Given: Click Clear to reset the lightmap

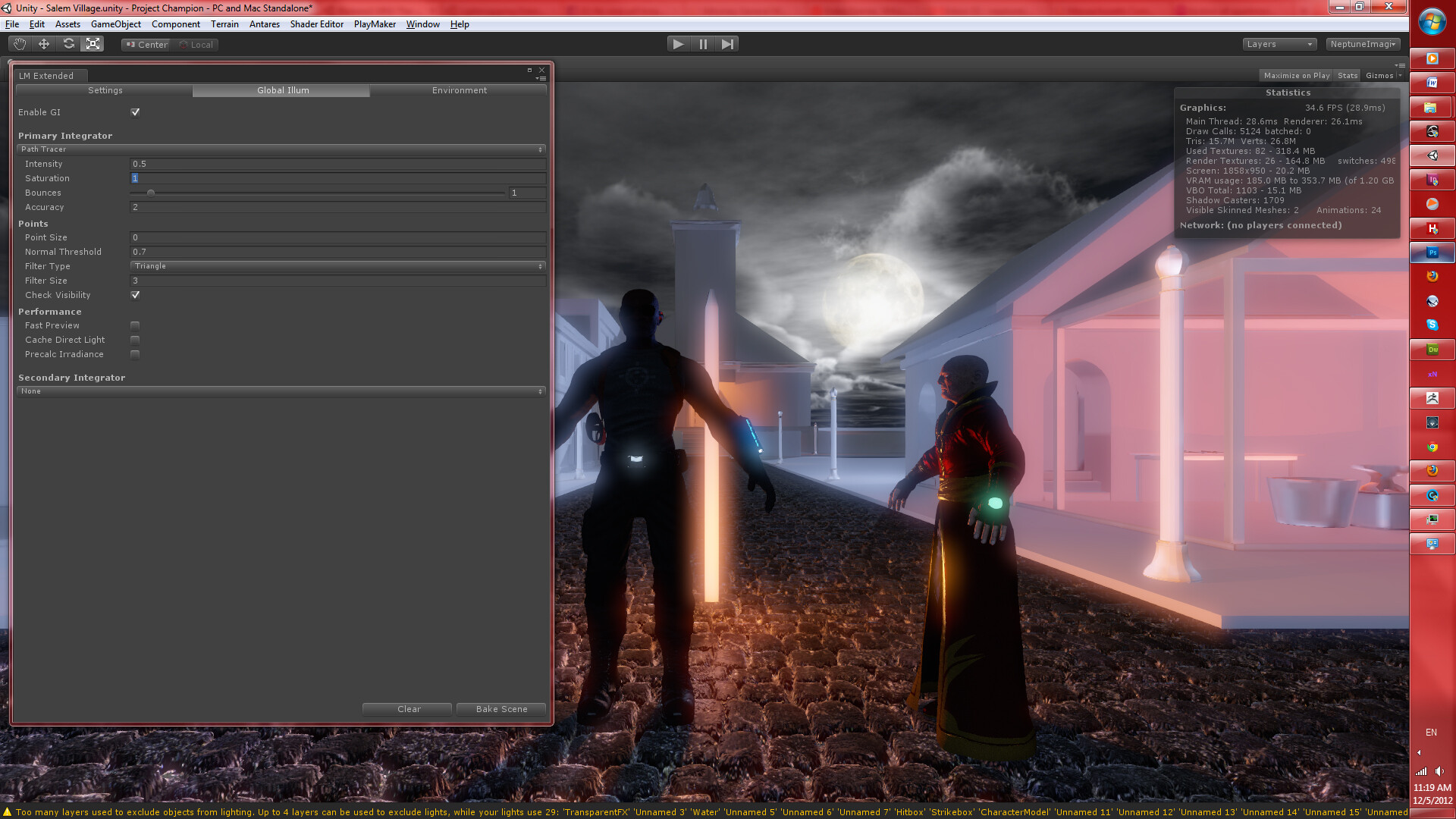Looking at the screenshot, I should 406,709.
